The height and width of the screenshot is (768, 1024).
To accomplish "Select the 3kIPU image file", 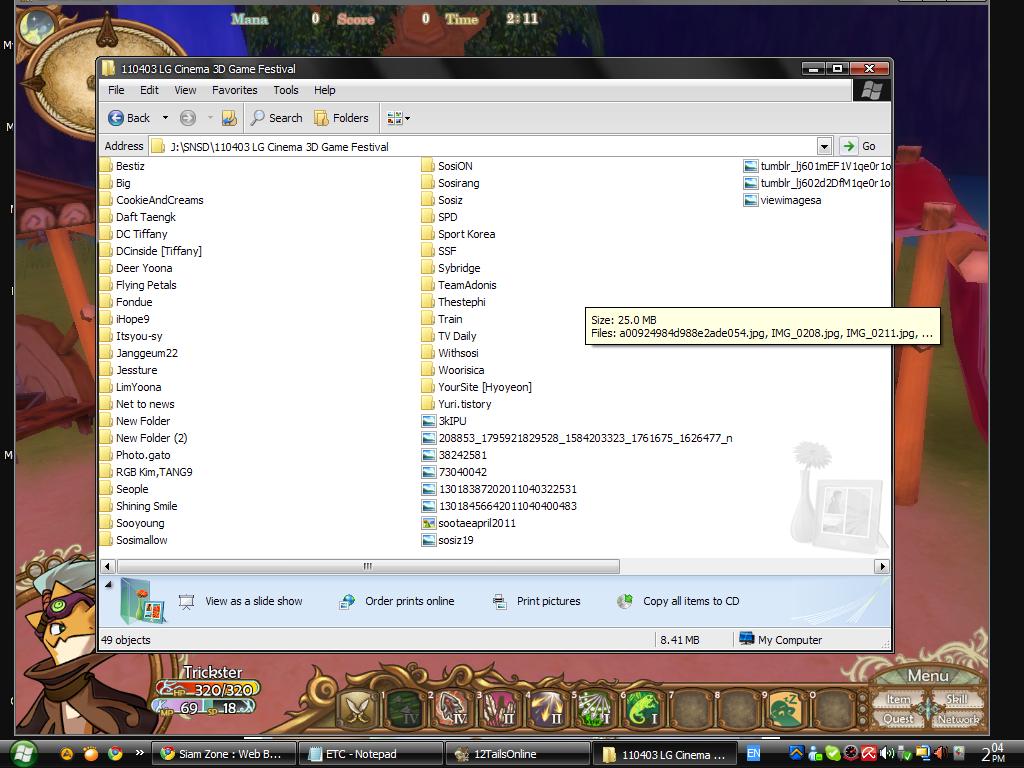I will point(445,421).
